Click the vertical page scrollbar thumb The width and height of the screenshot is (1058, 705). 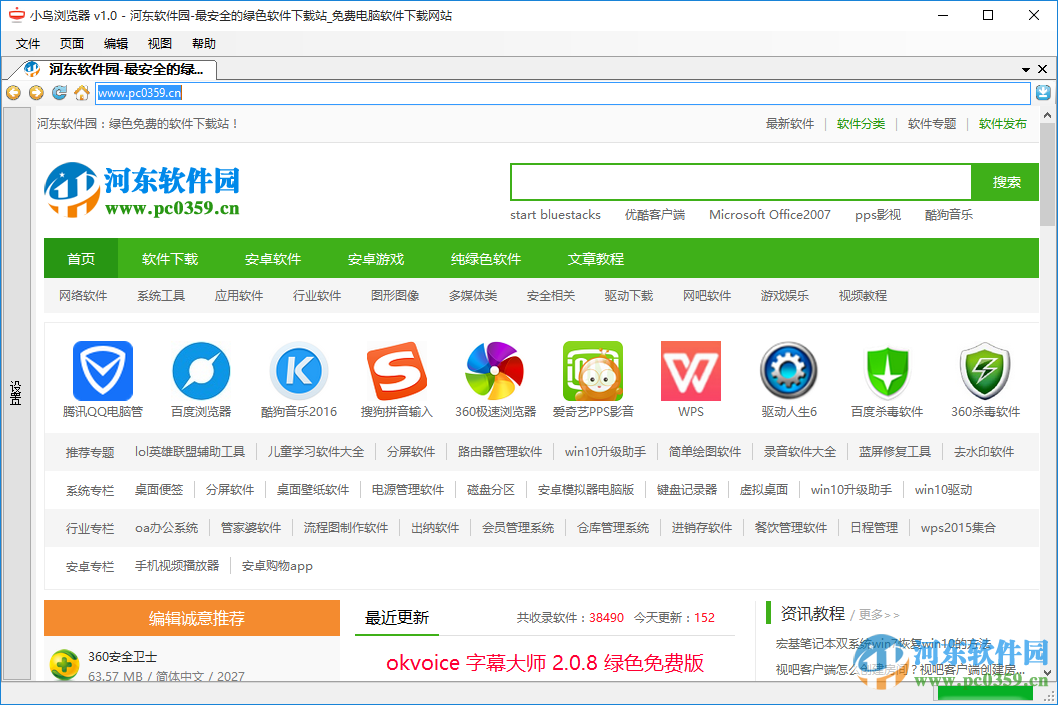[1047, 174]
